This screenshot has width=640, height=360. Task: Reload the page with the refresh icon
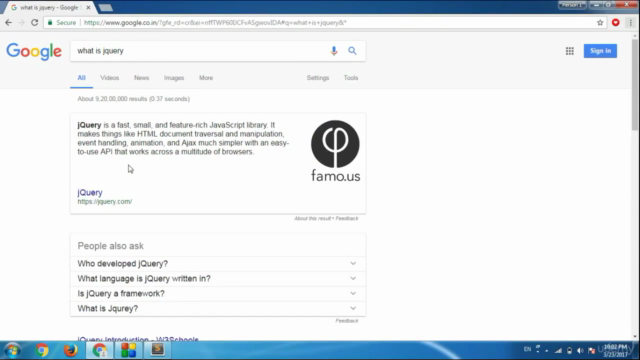coord(35,22)
